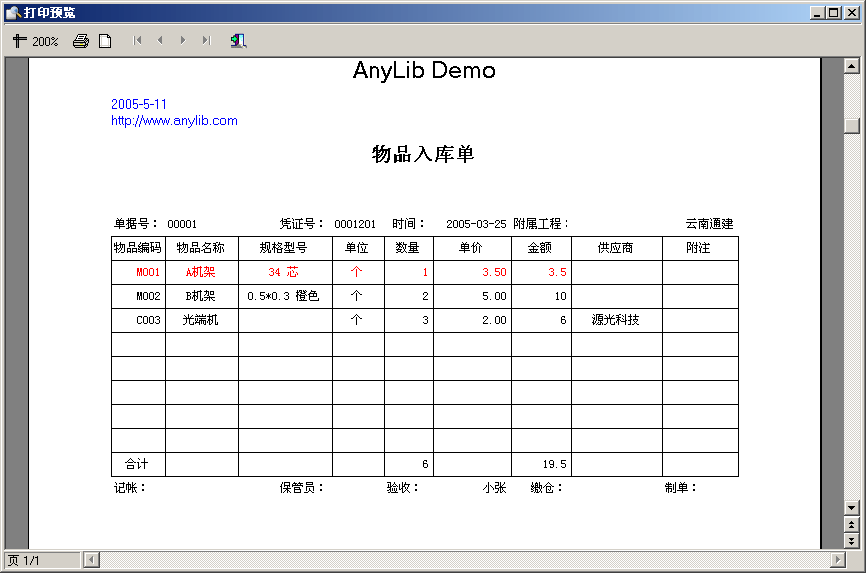Click the 00001 document number
Screen dimensions: 866x573
182,224
